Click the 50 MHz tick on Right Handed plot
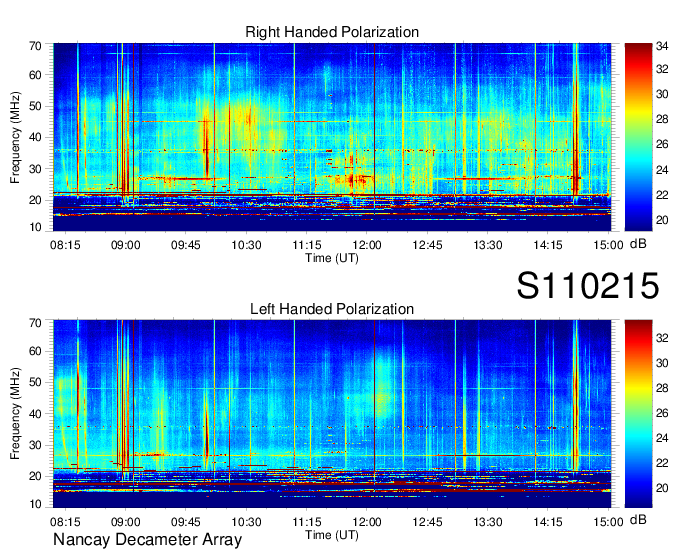This screenshot has width=680, height=552. 35,107
